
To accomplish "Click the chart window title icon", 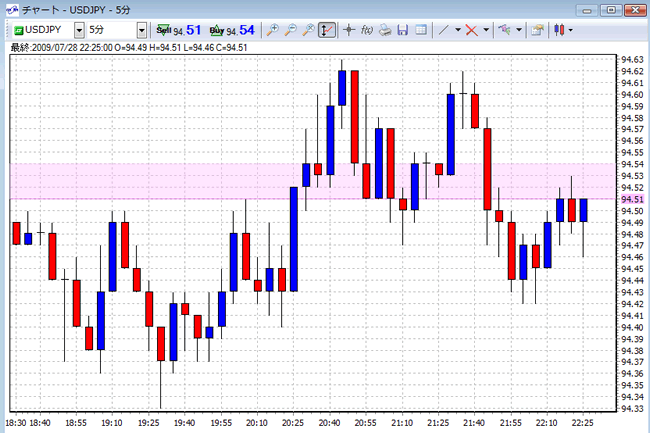I will click(12, 10).
